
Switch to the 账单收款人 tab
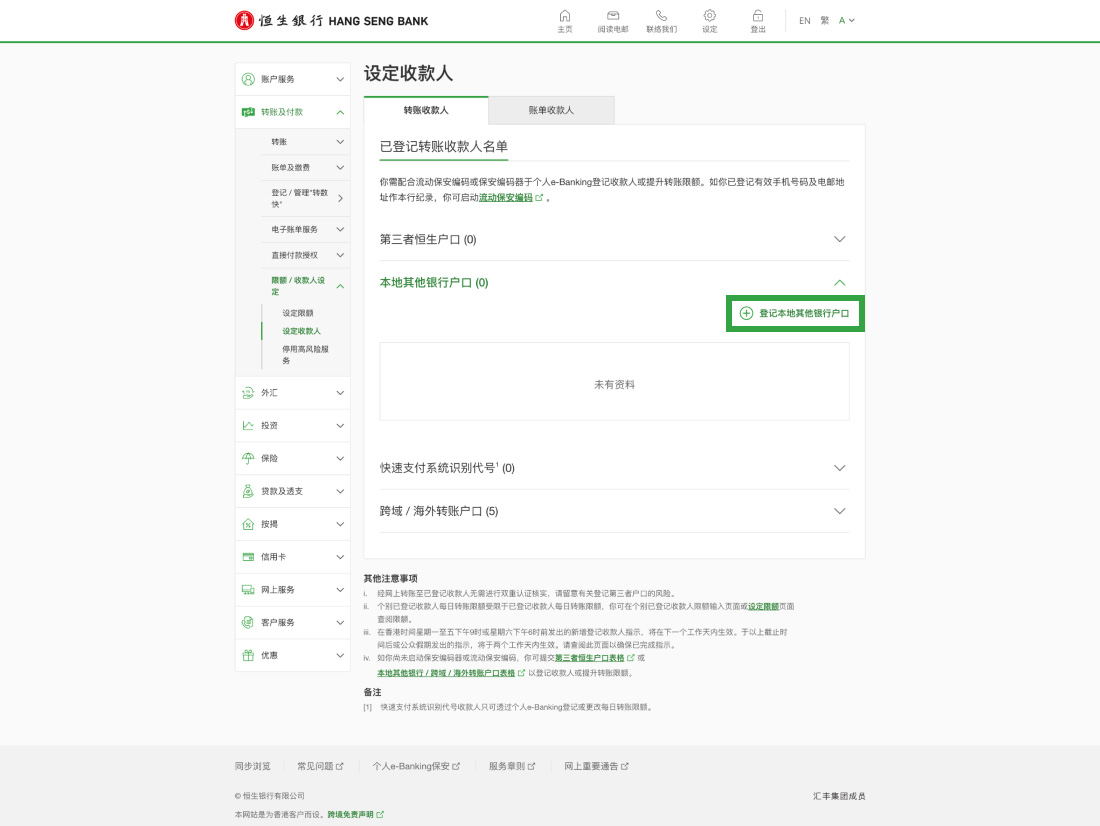click(551, 110)
